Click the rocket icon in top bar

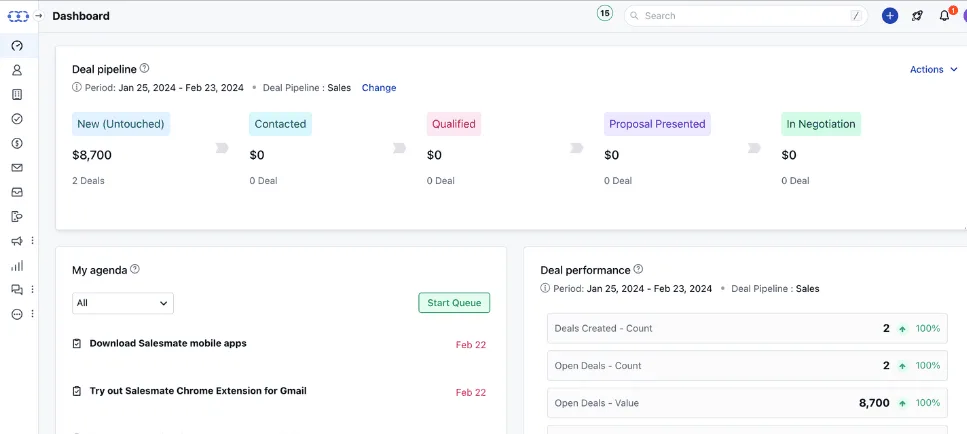(x=917, y=16)
